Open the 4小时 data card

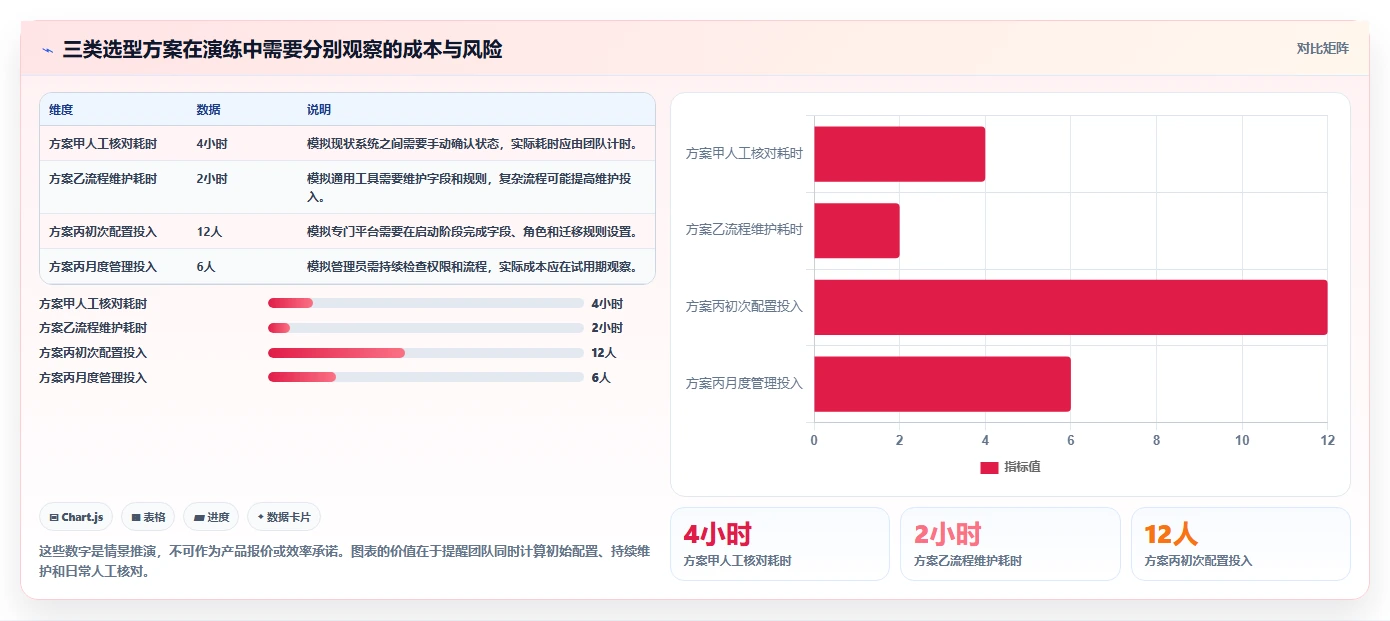779,544
